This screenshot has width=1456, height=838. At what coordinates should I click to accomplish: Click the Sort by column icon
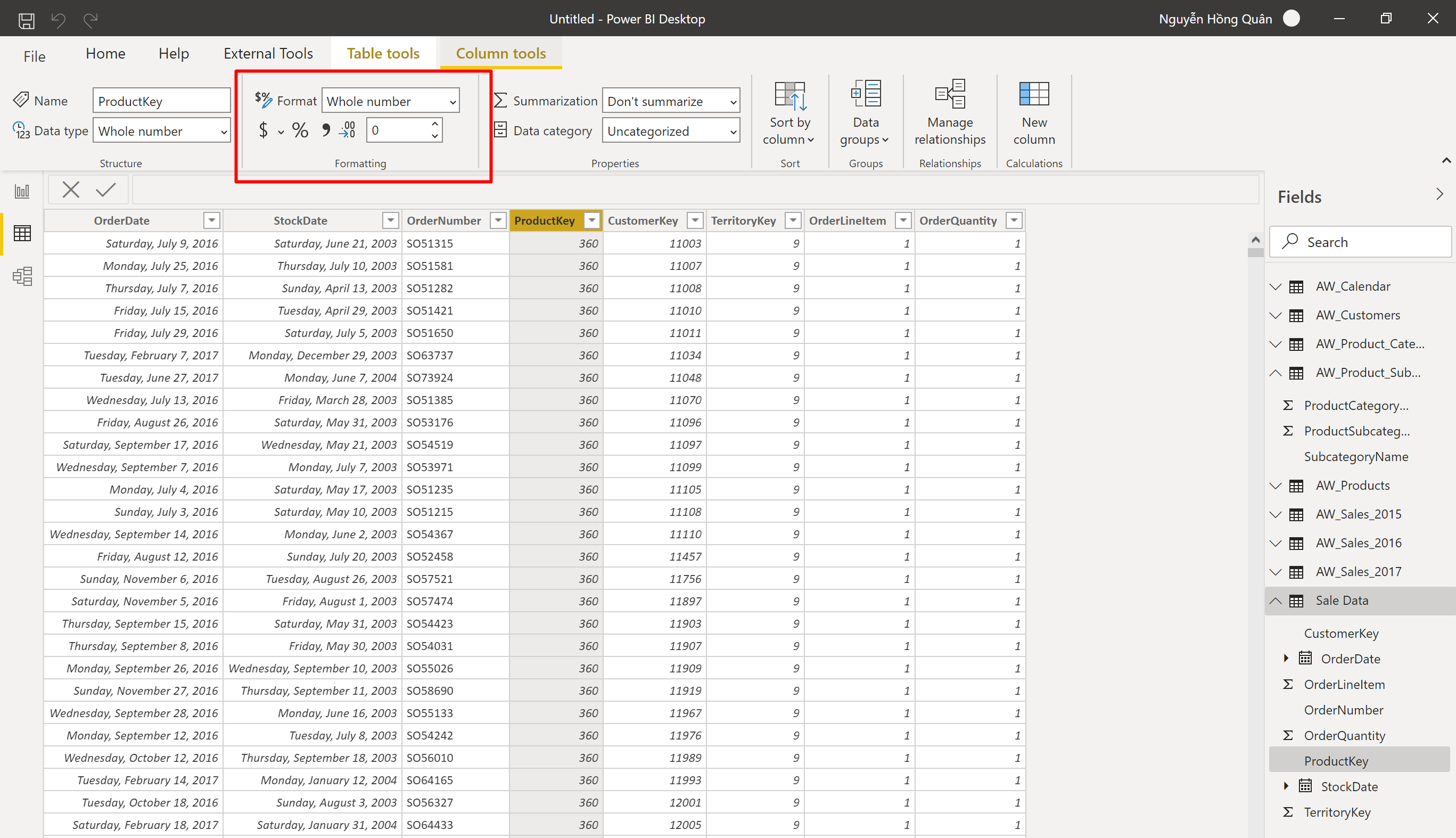click(x=789, y=95)
